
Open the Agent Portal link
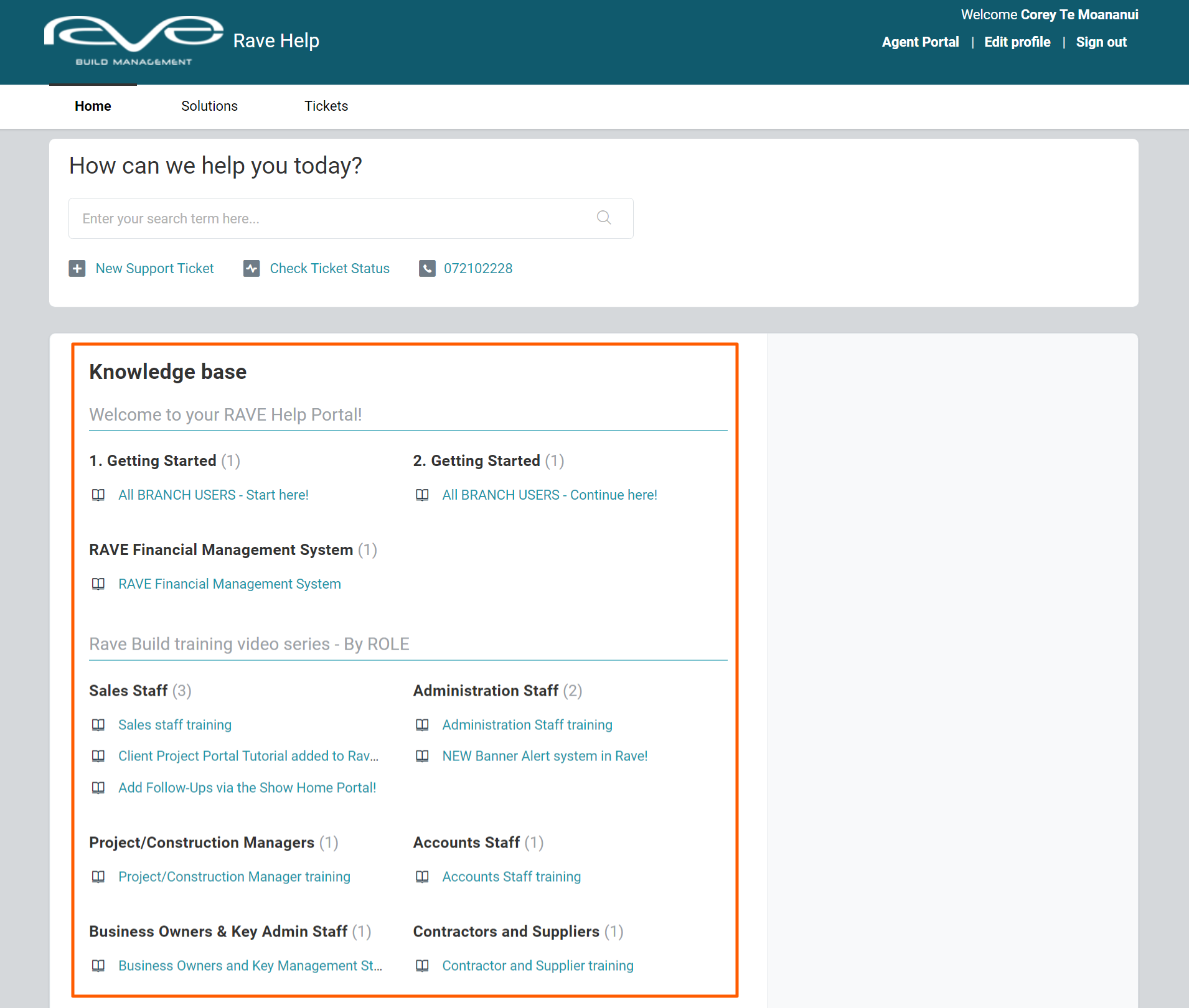pyautogui.click(x=920, y=42)
